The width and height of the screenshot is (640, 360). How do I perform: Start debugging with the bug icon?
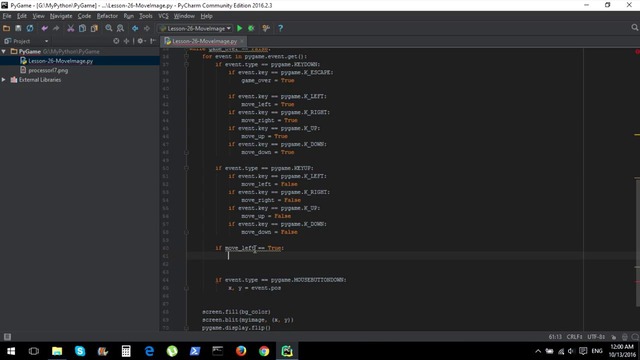(x=251, y=28)
